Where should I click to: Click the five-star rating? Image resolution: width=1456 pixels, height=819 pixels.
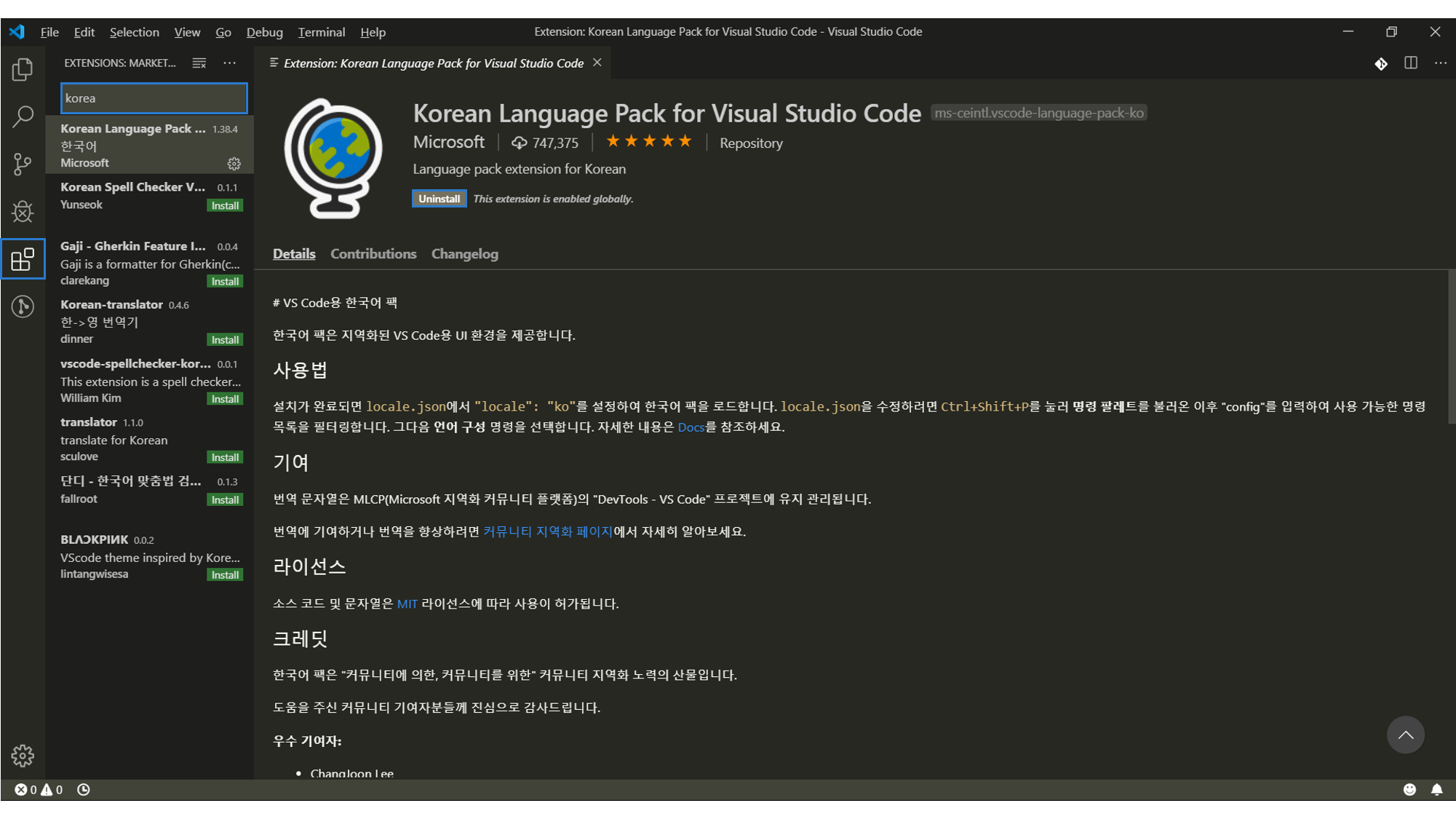(x=649, y=141)
